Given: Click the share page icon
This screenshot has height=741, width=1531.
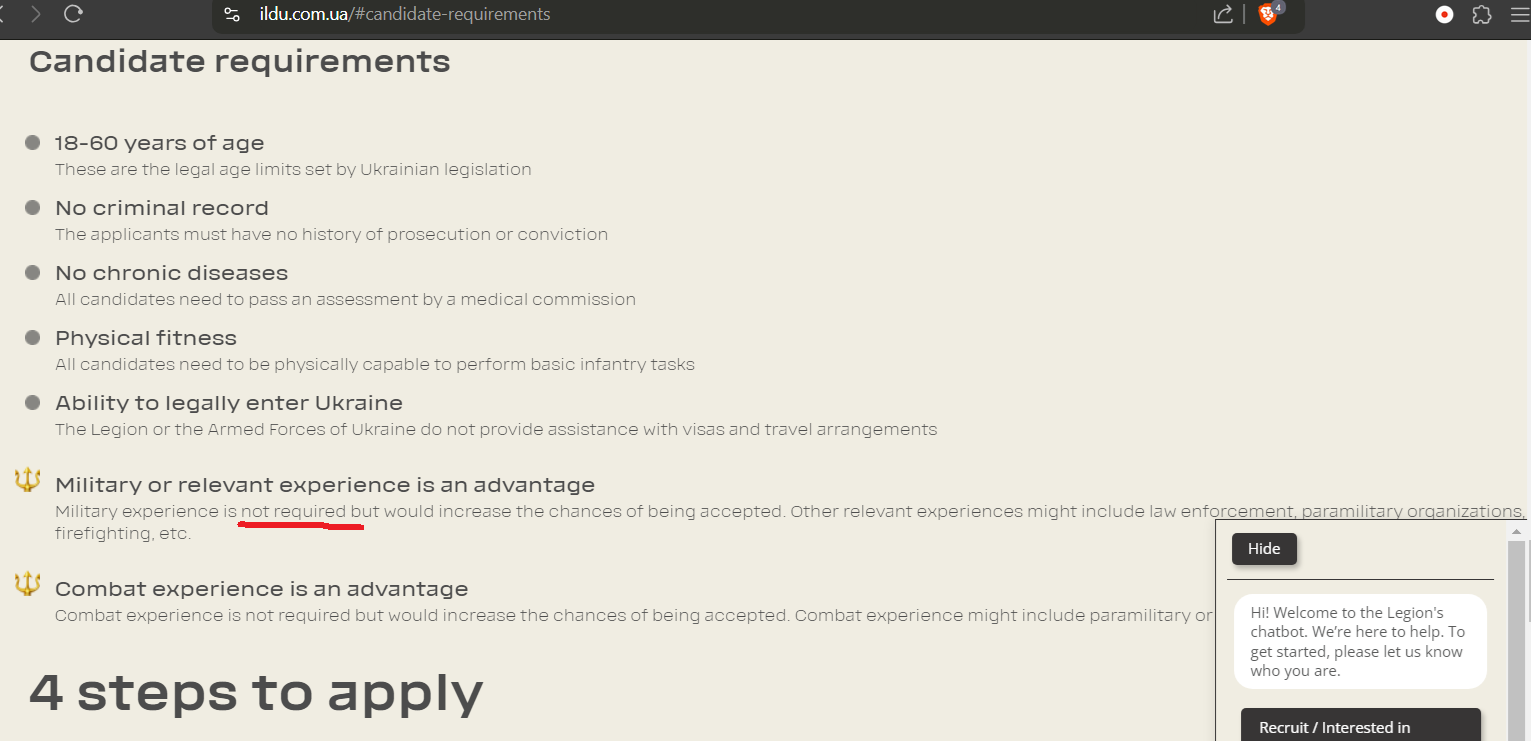Looking at the screenshot, I should 1222,14.
